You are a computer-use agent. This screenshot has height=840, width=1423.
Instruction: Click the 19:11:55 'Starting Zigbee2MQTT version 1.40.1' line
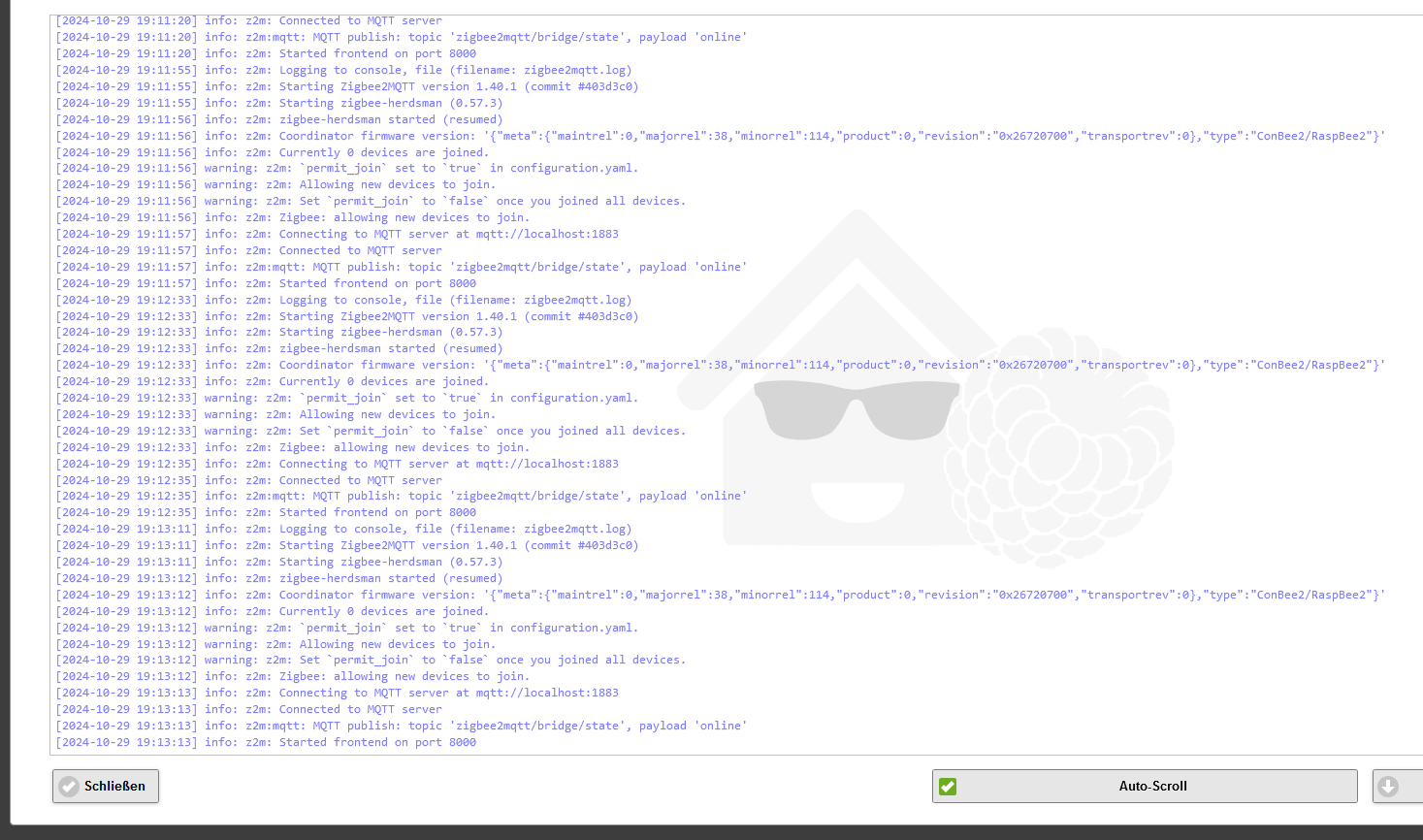[x=347, y=86]
